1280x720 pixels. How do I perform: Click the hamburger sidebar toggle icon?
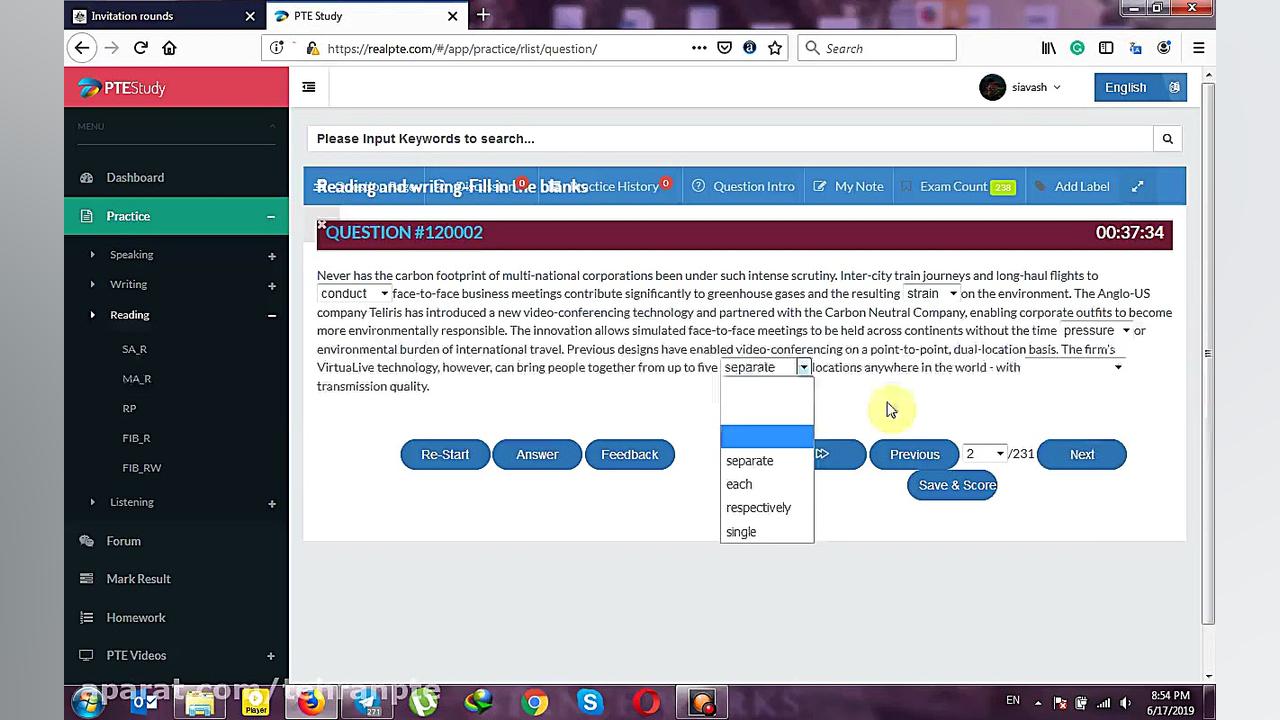click(x=309, y=87)
